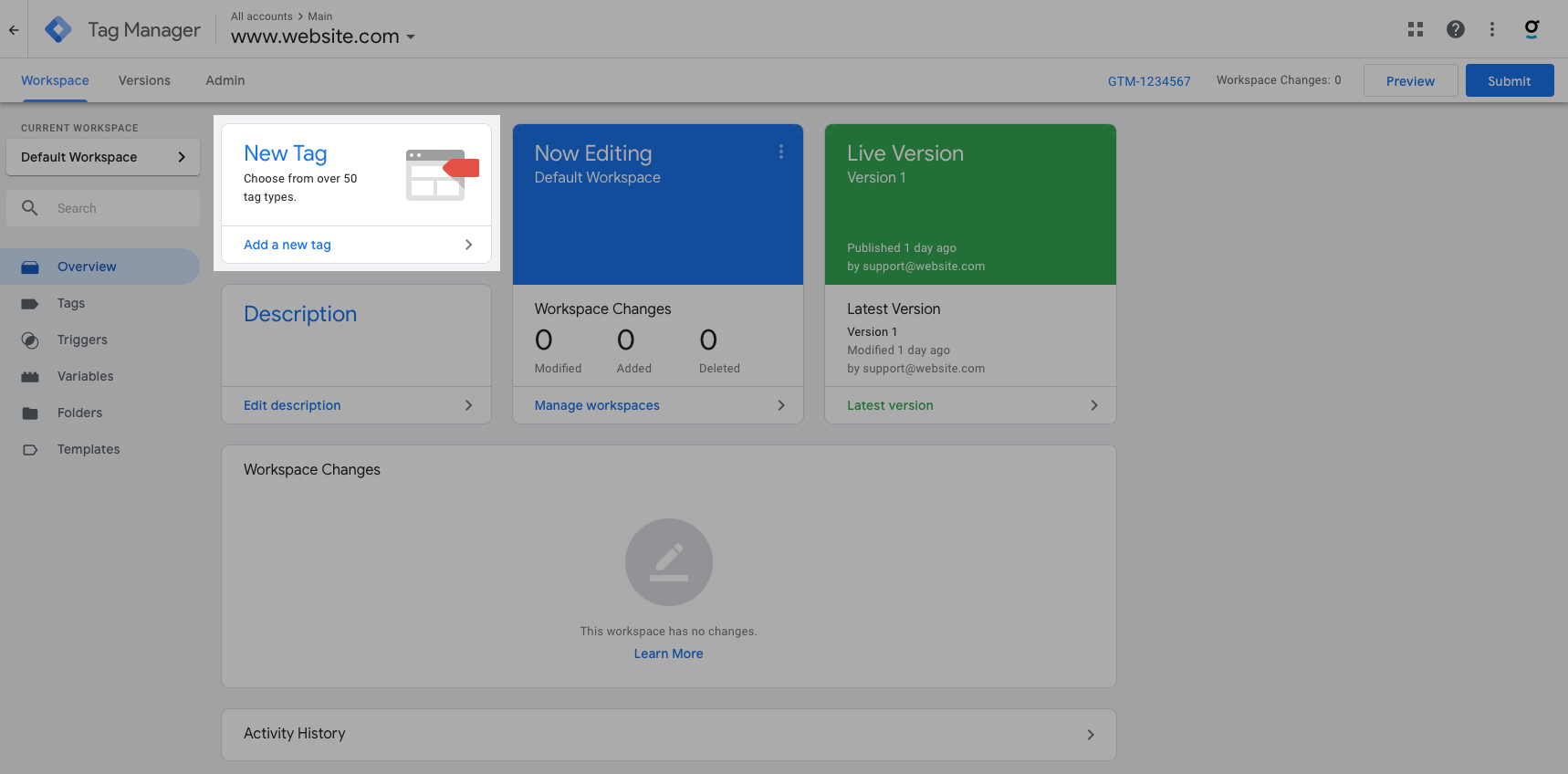Open the top bar three-dot menu
This screenshot has height=774, width=1568.
tap(1492, 30)
